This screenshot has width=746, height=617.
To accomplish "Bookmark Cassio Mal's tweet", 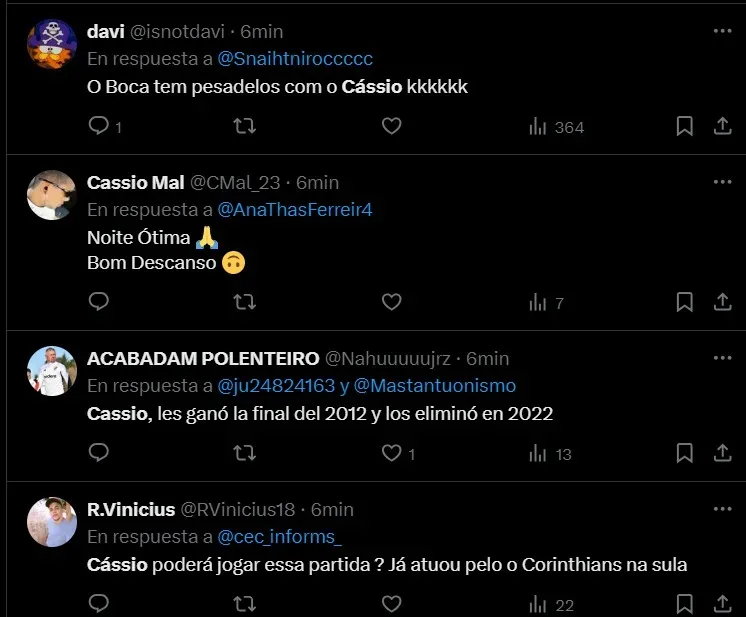I will [685, 302].
